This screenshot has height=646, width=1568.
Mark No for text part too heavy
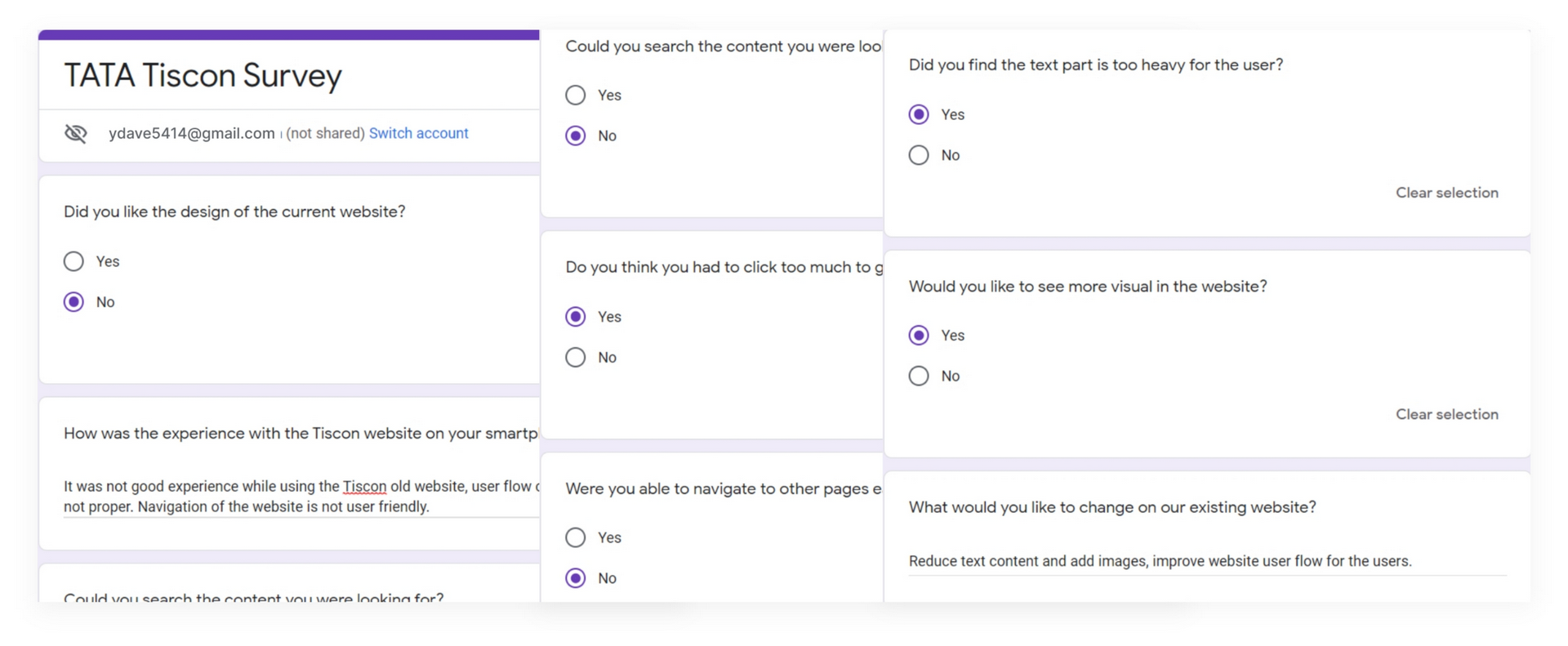(919, 155)
